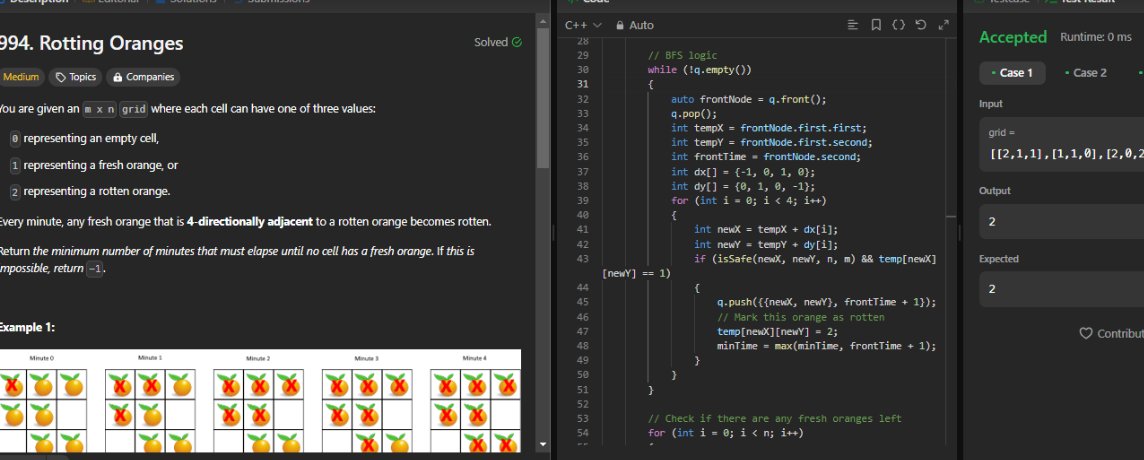The image size is (1144, 460).
Task: Click the minTime = max(...) line
Action: click(826, 346)
